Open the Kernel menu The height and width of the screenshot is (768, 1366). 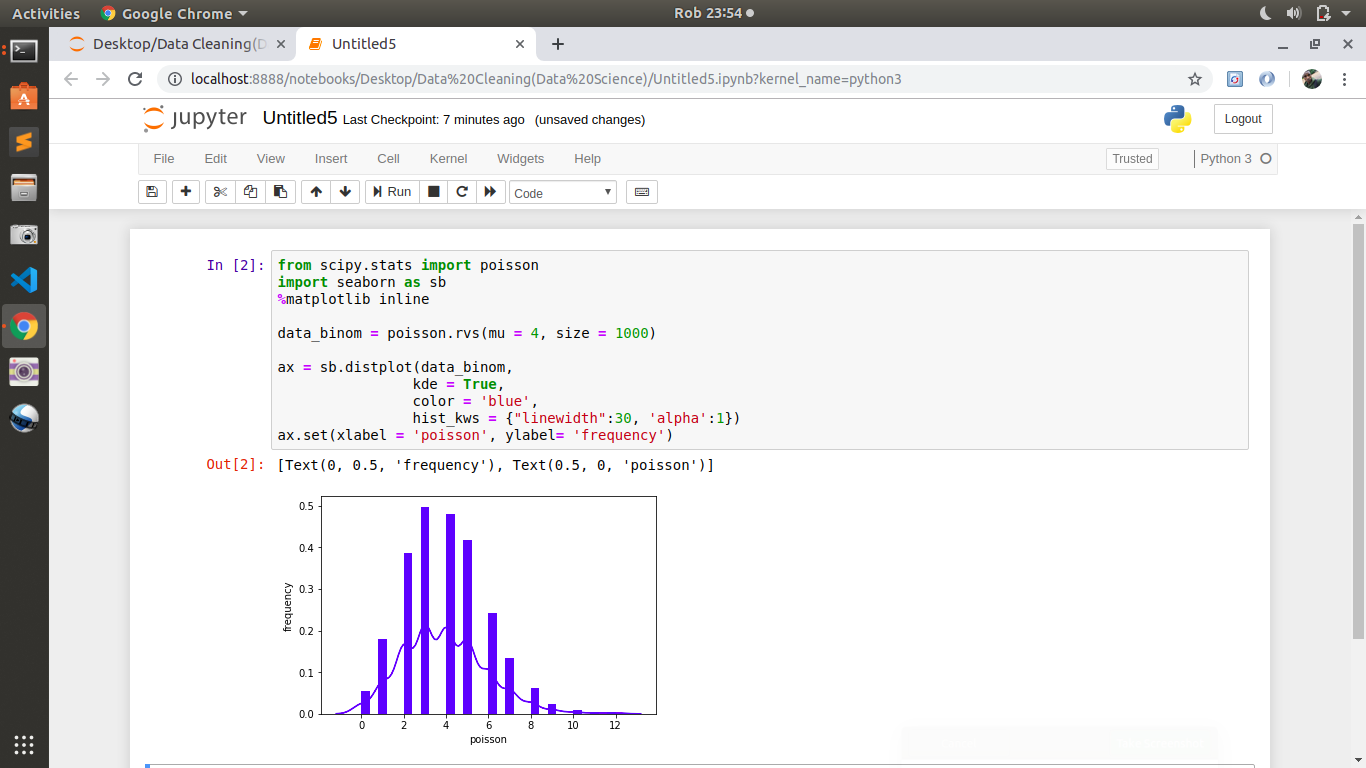click(x=448, y=159)
